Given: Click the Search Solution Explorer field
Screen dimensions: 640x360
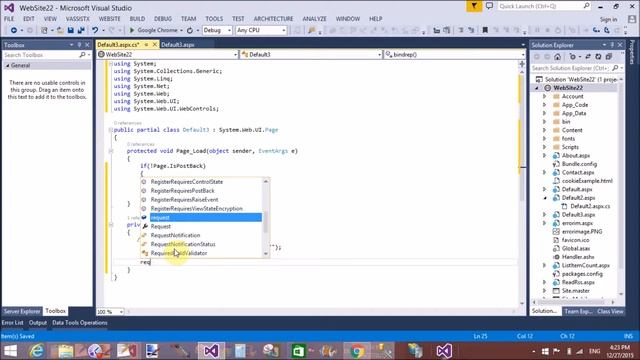Looking at the screenshot, I should click(577, 68).
